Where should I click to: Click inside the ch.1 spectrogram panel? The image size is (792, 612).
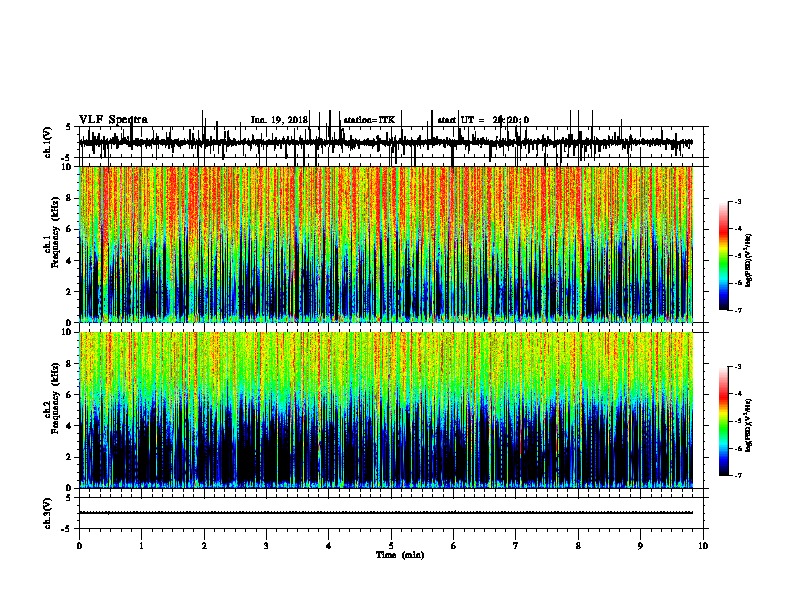(386, 244)
